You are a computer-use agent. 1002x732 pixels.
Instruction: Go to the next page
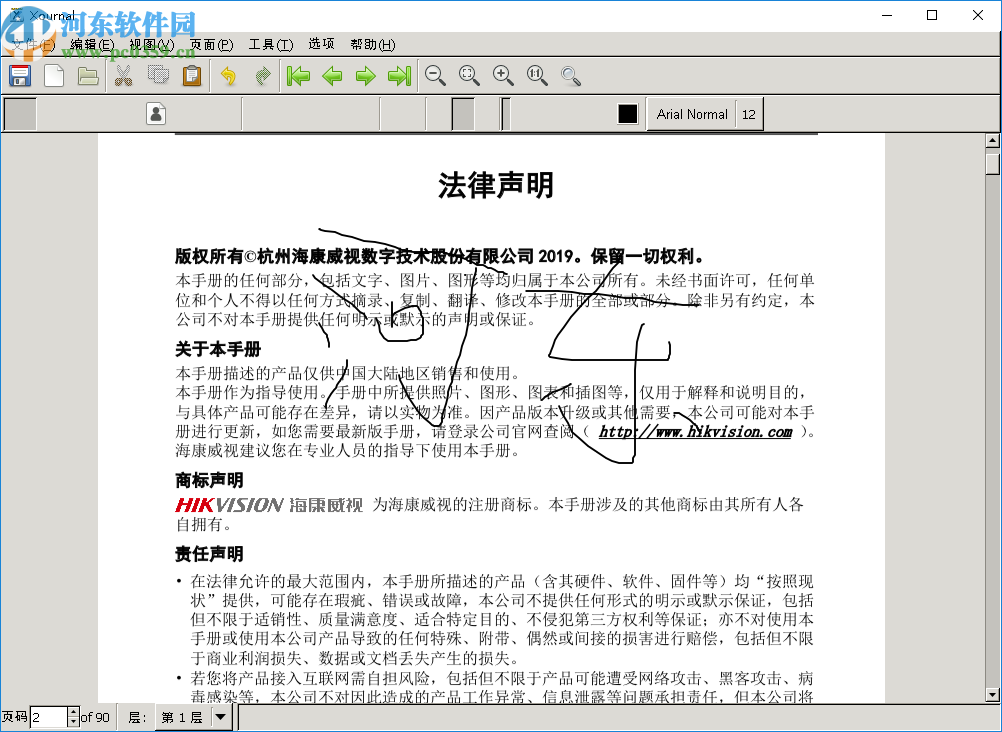click(366, 76)
